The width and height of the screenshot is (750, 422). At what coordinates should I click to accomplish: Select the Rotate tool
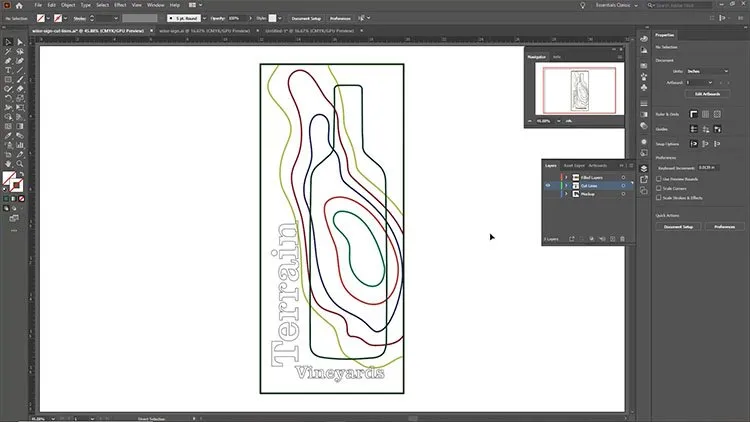click(x=8, y=98)
